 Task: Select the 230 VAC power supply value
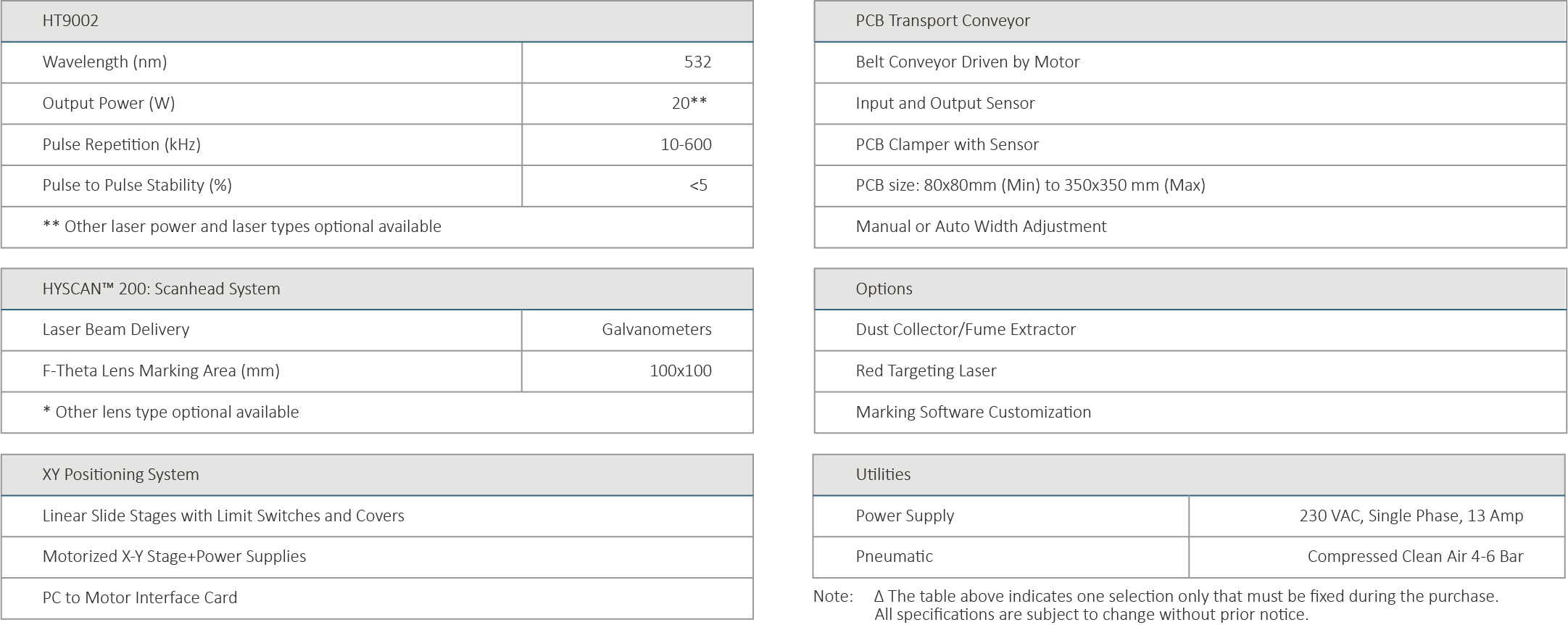click(x=1411, y=516)
